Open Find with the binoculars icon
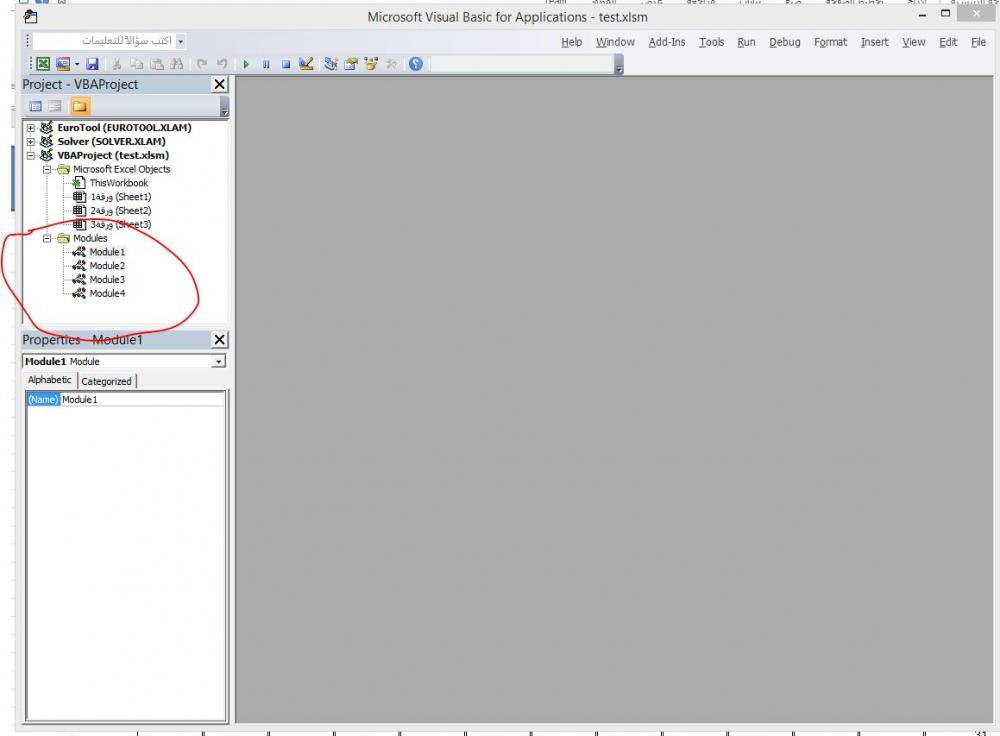This screenshot has width=1000, height=736. coord(177,64)
